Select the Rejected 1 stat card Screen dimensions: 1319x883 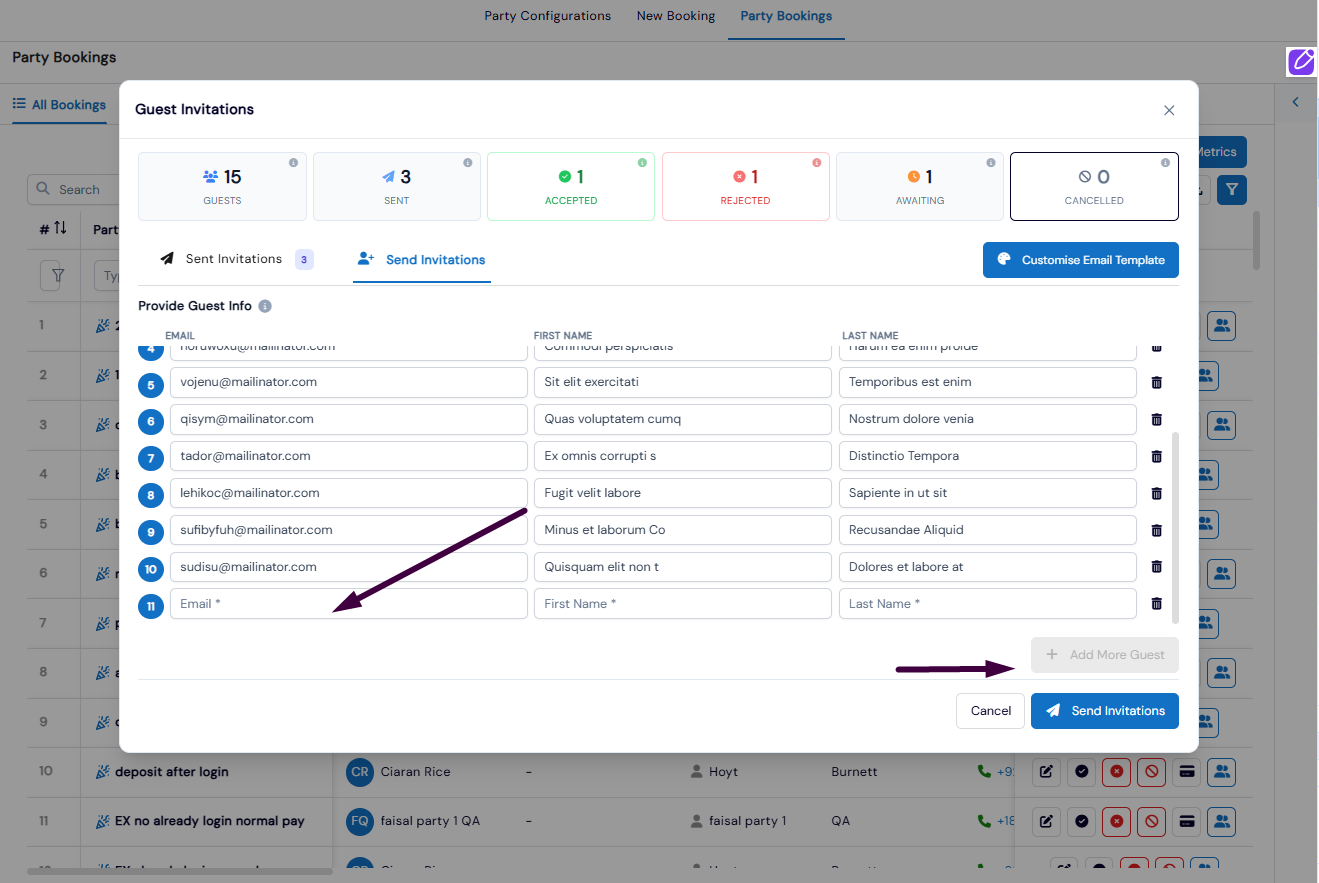(746, 186)
